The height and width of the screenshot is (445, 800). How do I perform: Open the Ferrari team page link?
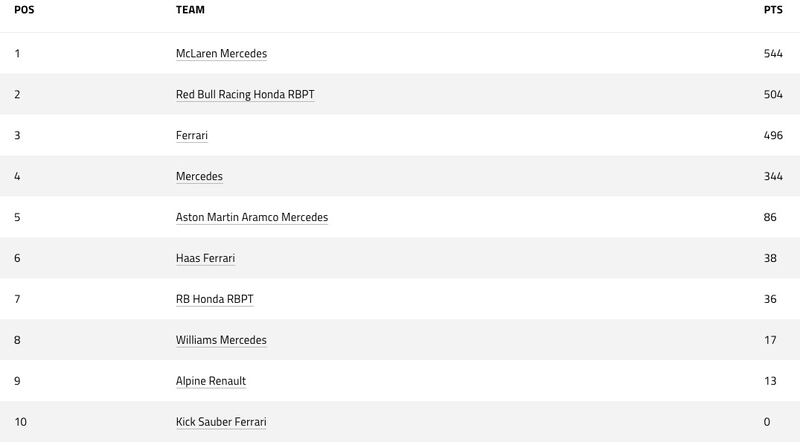(x=191, y=136)
